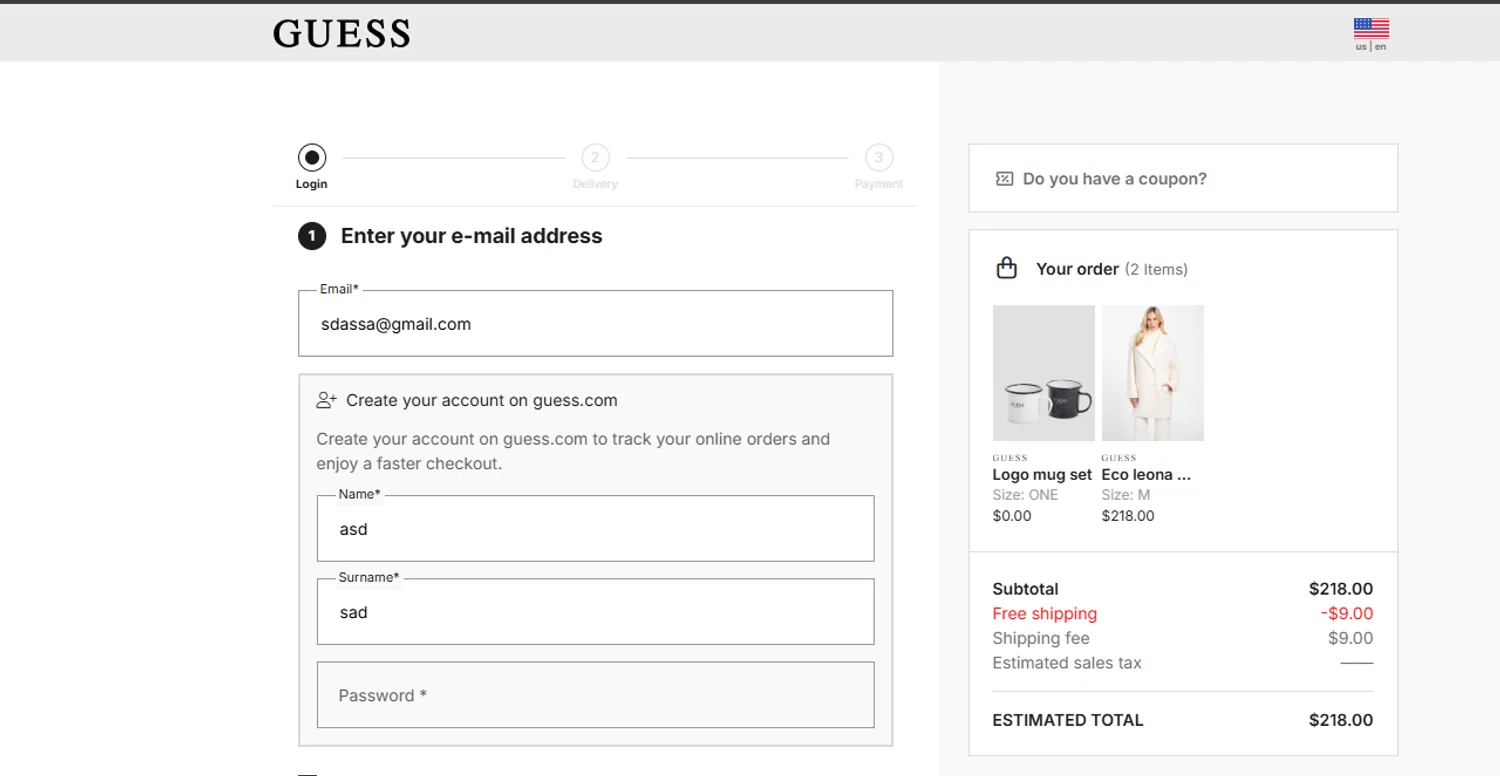Switch to the Payment step label

coord(878,184)
